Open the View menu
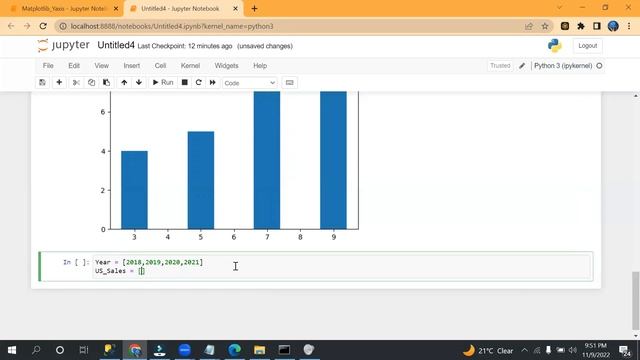The image size is (640, 360). point(102,66)
